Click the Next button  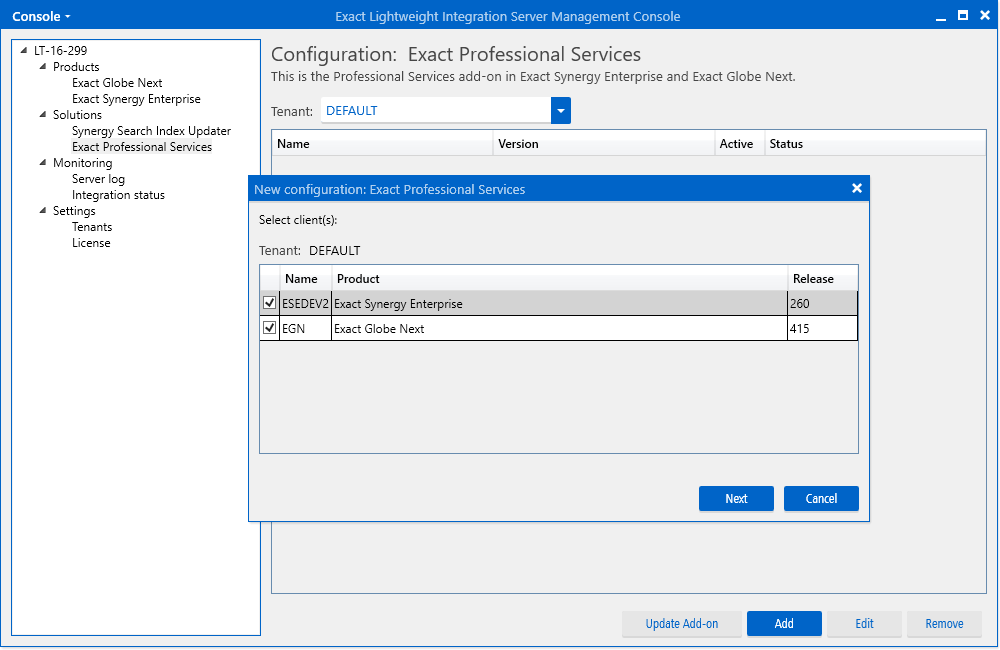(736, 499)
